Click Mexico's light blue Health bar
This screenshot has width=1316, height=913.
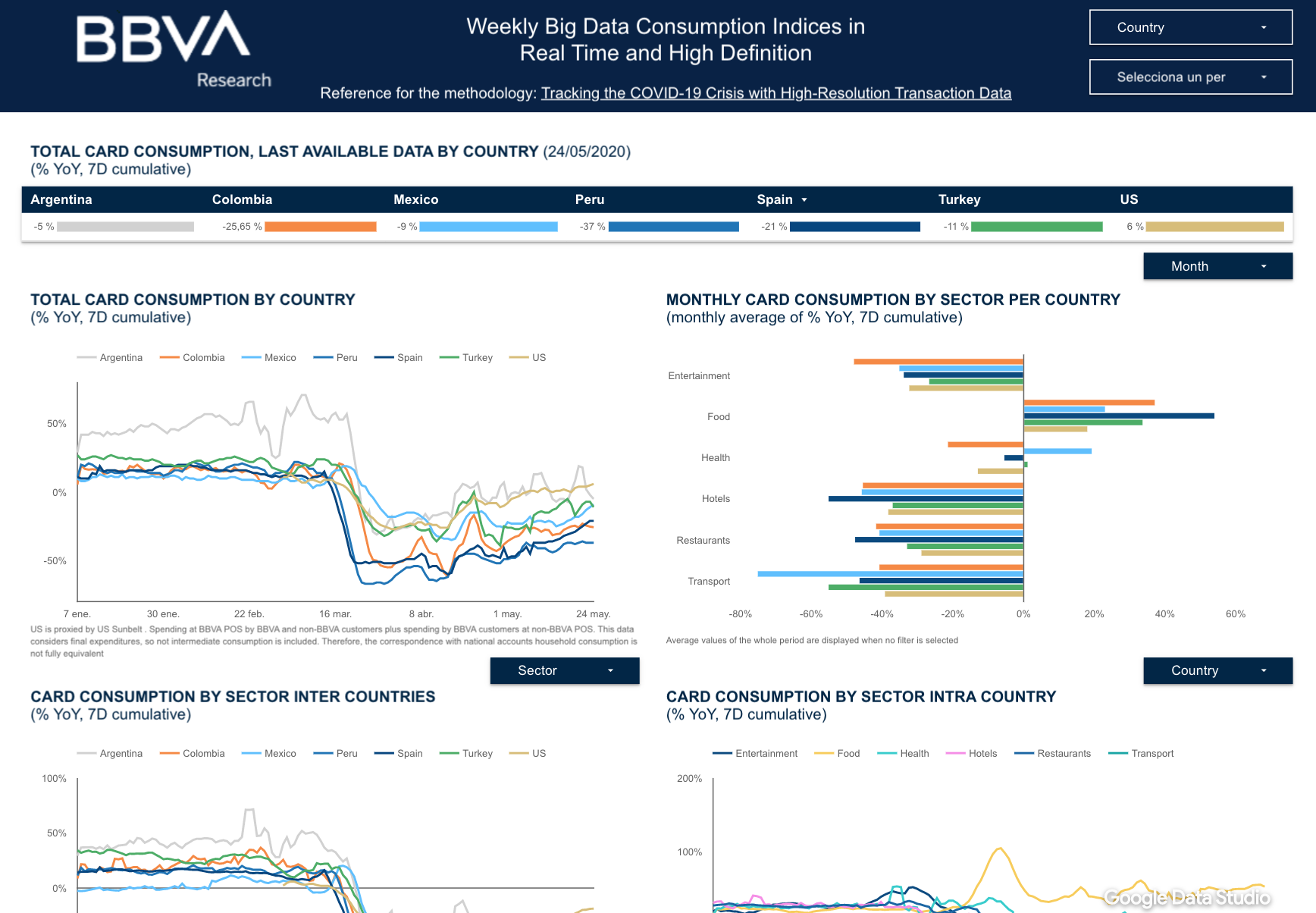(x=1057, y=451)
